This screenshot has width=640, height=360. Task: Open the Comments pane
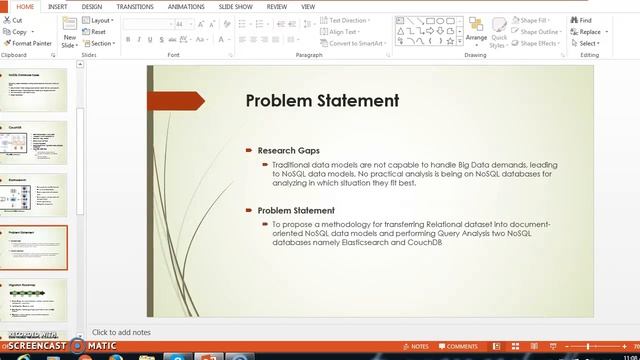tap(458, 347)
